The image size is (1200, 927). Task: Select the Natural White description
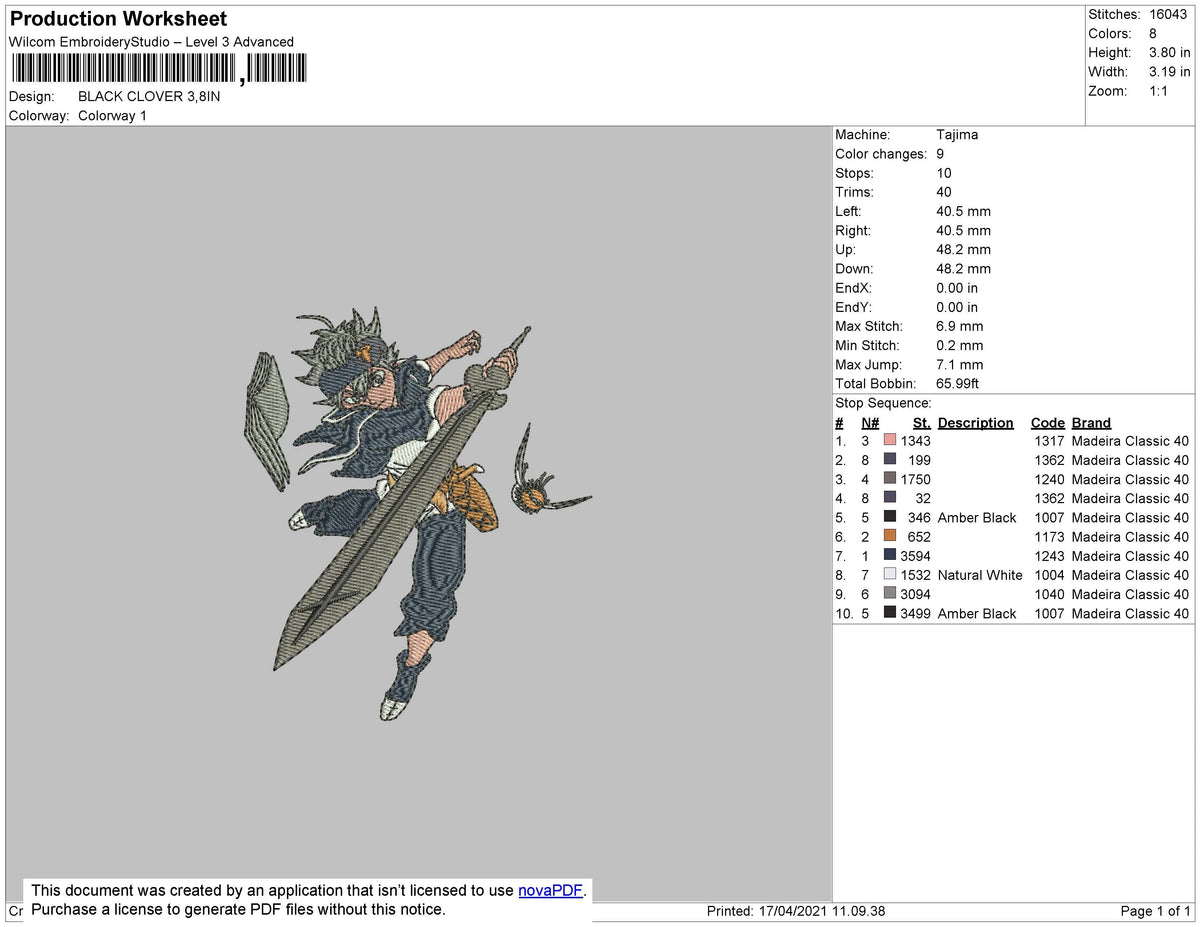click(980, 575)
